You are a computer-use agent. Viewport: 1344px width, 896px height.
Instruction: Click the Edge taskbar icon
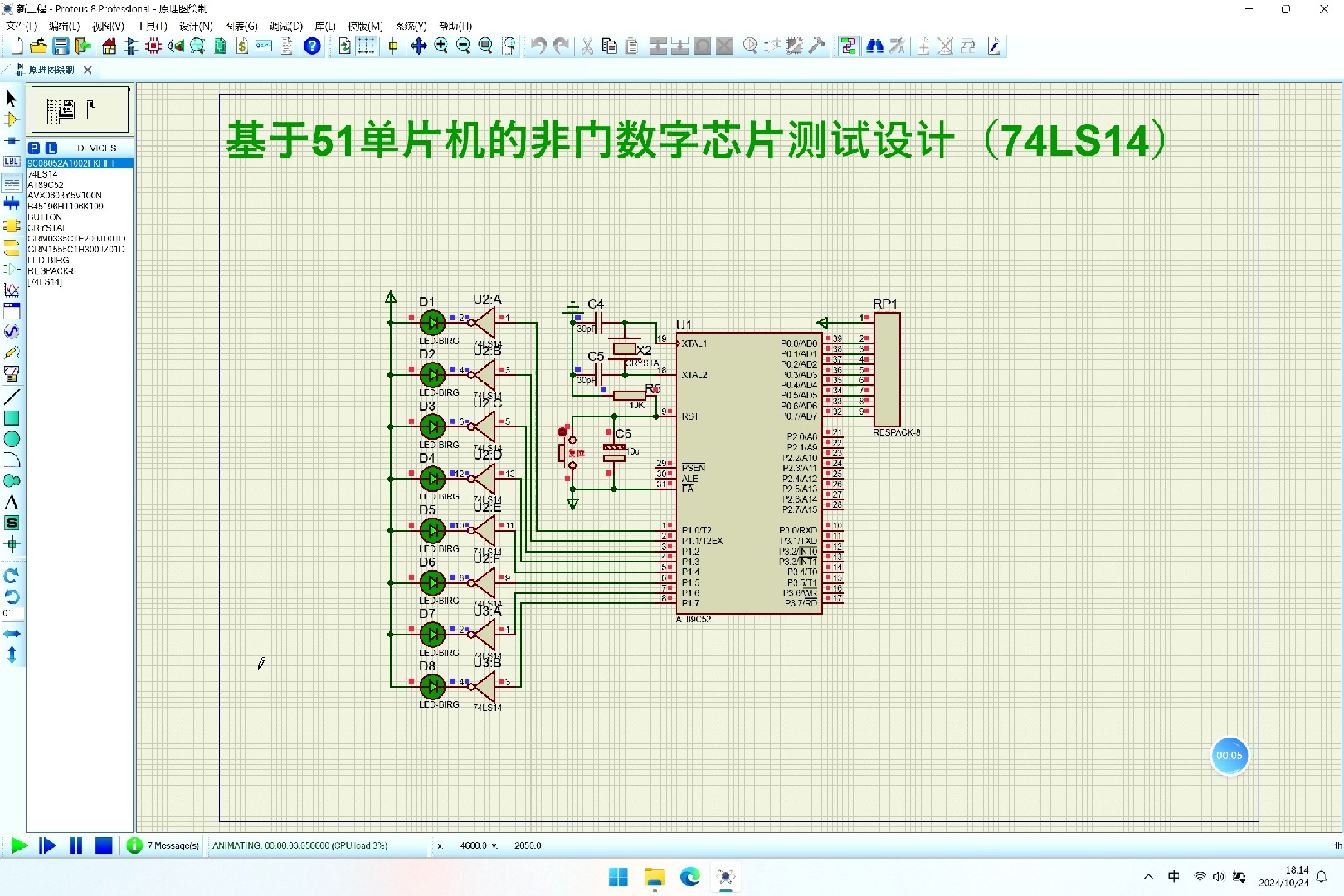pos(689,877)
